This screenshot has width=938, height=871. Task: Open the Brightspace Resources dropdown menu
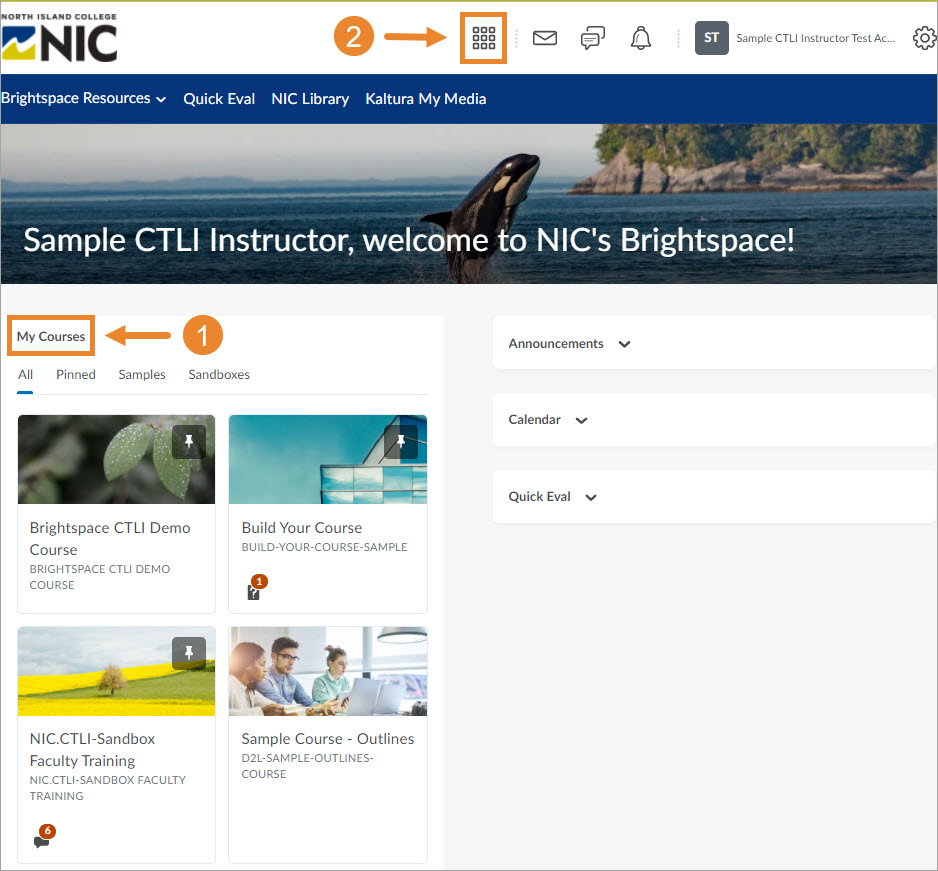click(84, 99)
